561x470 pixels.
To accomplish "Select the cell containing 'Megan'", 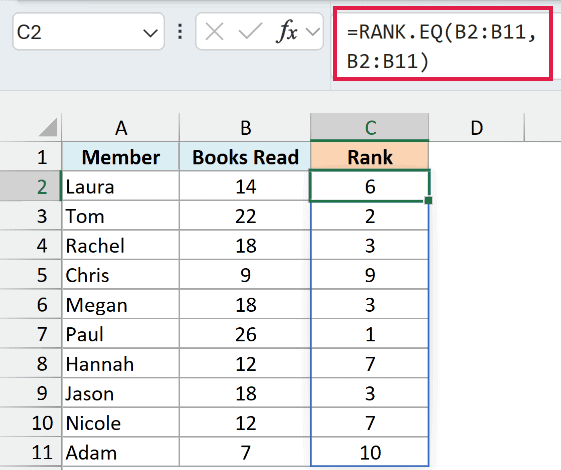I will coord(121,304).
